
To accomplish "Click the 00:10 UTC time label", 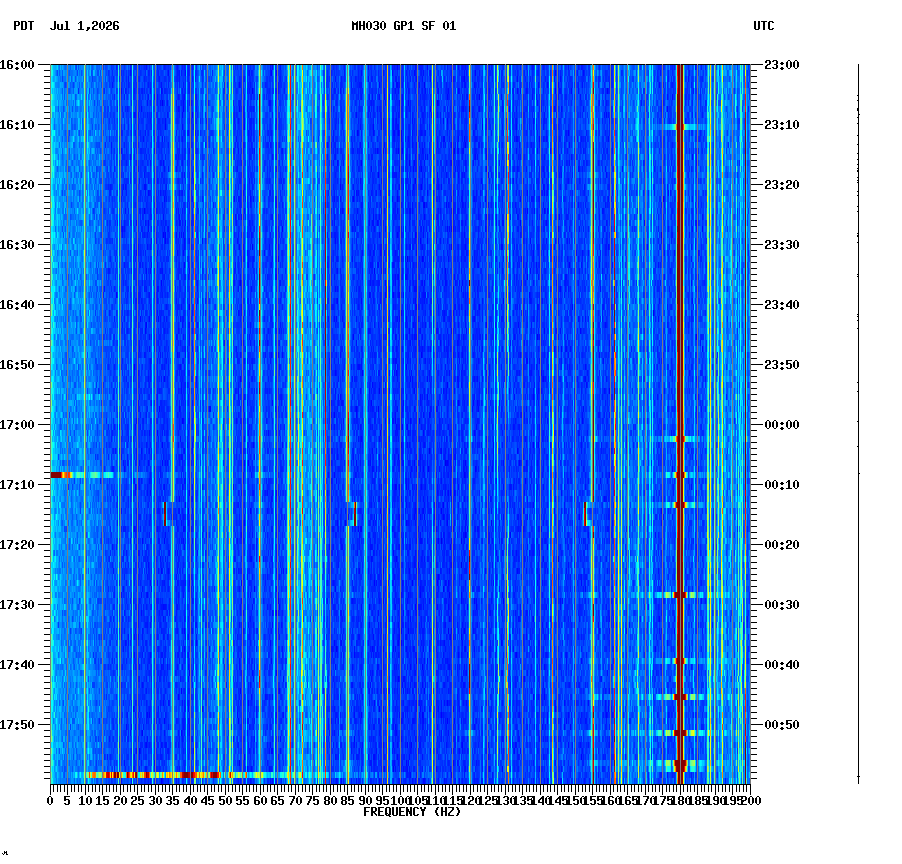I will (782, 485).
